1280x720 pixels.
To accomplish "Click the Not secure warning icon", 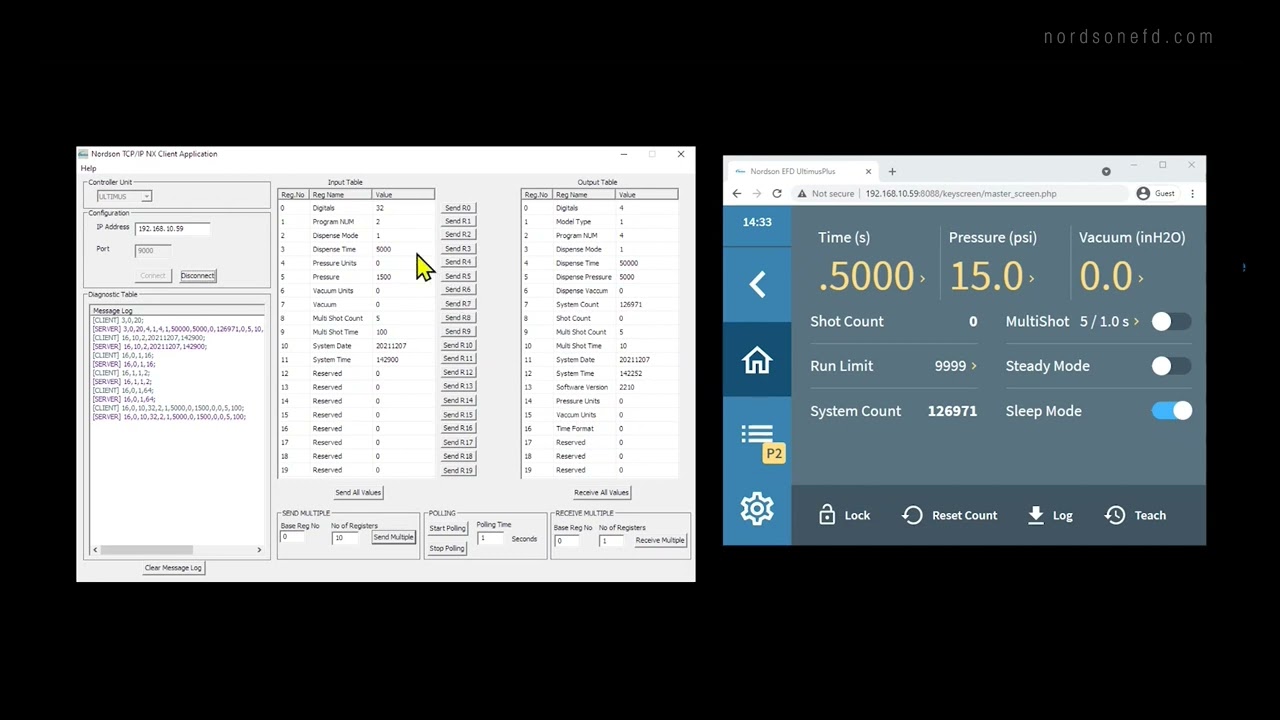I will pyautogui.click(x=801, y=194).
